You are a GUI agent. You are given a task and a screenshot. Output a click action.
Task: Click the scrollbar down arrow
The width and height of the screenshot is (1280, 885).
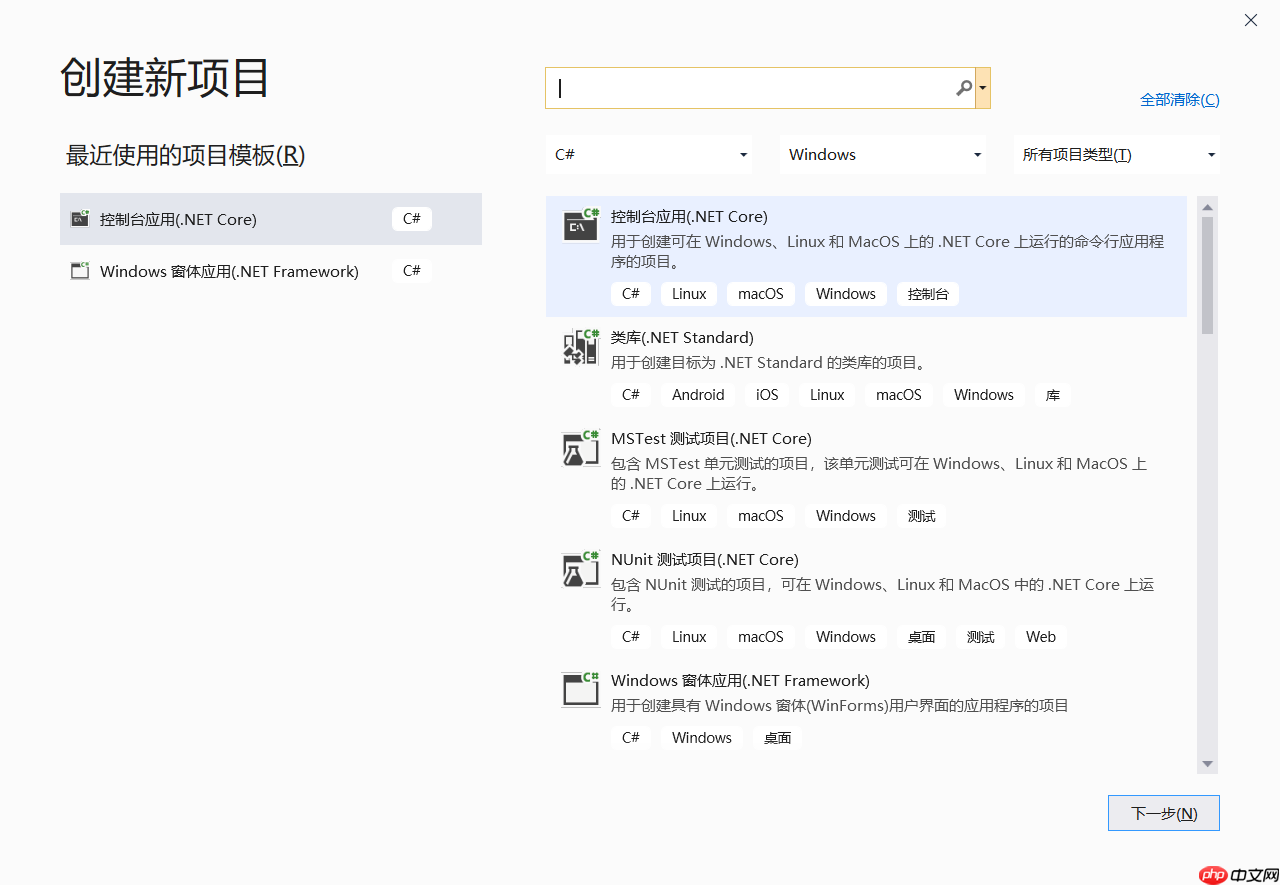coord(1207,763)
